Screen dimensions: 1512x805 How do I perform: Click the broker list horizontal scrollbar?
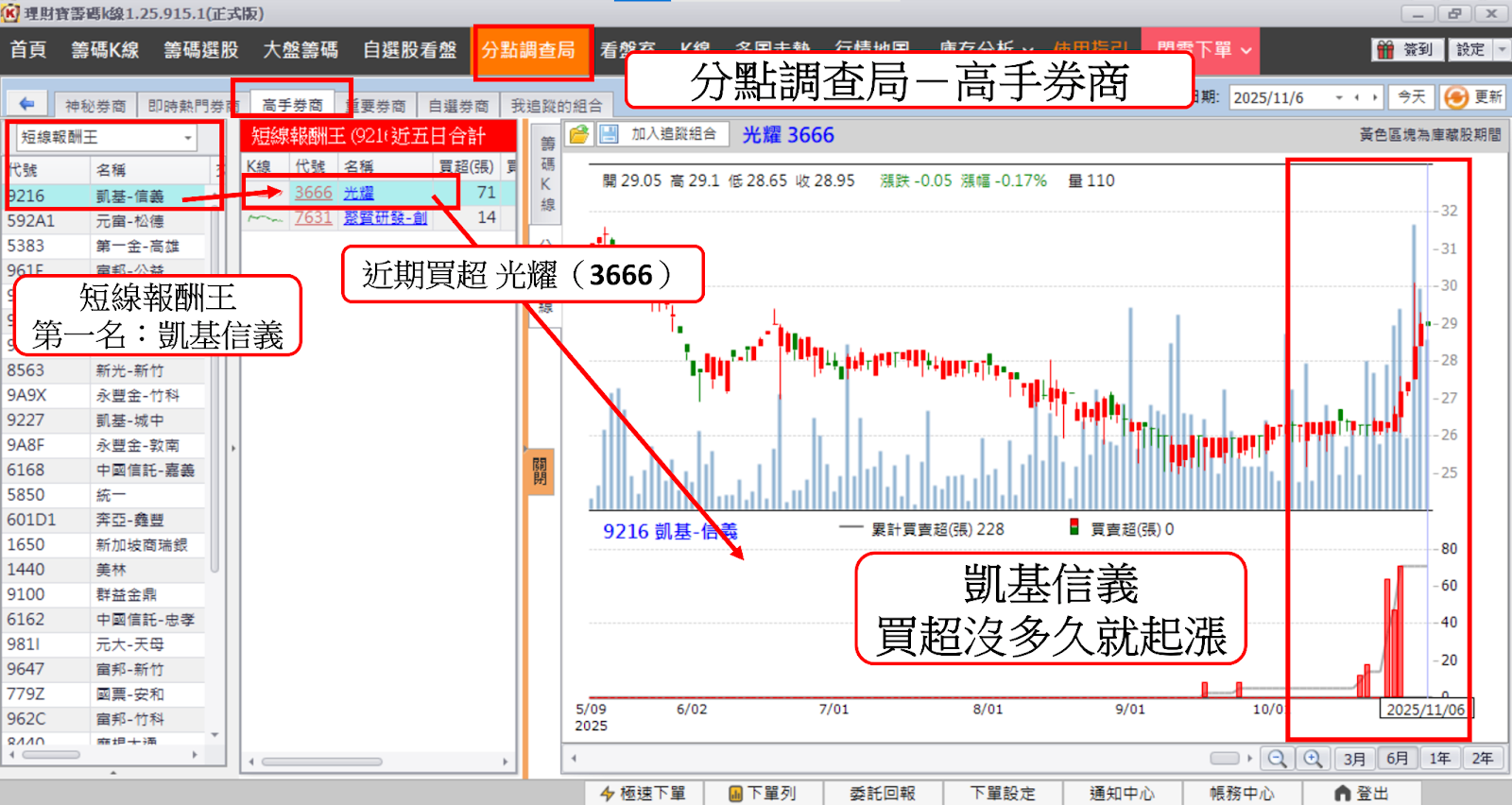point(51,755)
